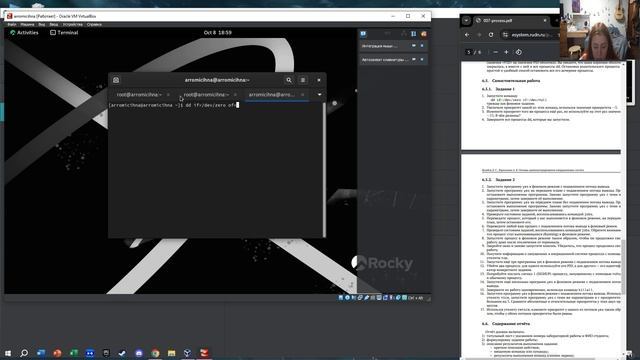Viewport: 640px width, 360px height.
Task: Go back in the browser
Action: (x=467, y=35)
